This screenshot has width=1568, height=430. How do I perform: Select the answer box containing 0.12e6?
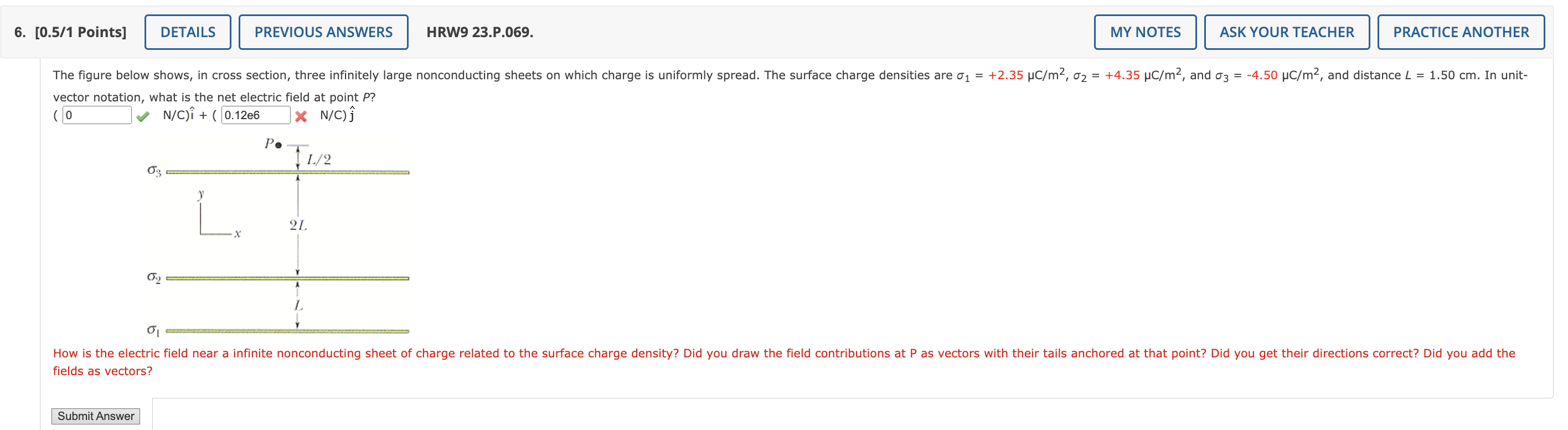(x=256, y=115)
